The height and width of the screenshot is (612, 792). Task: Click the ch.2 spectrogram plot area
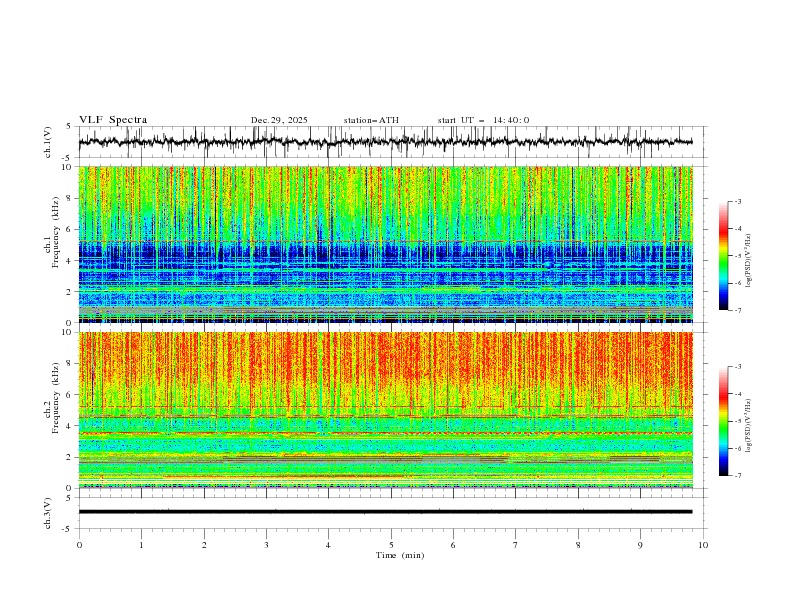pyautogui.click(x=386, y=410)
